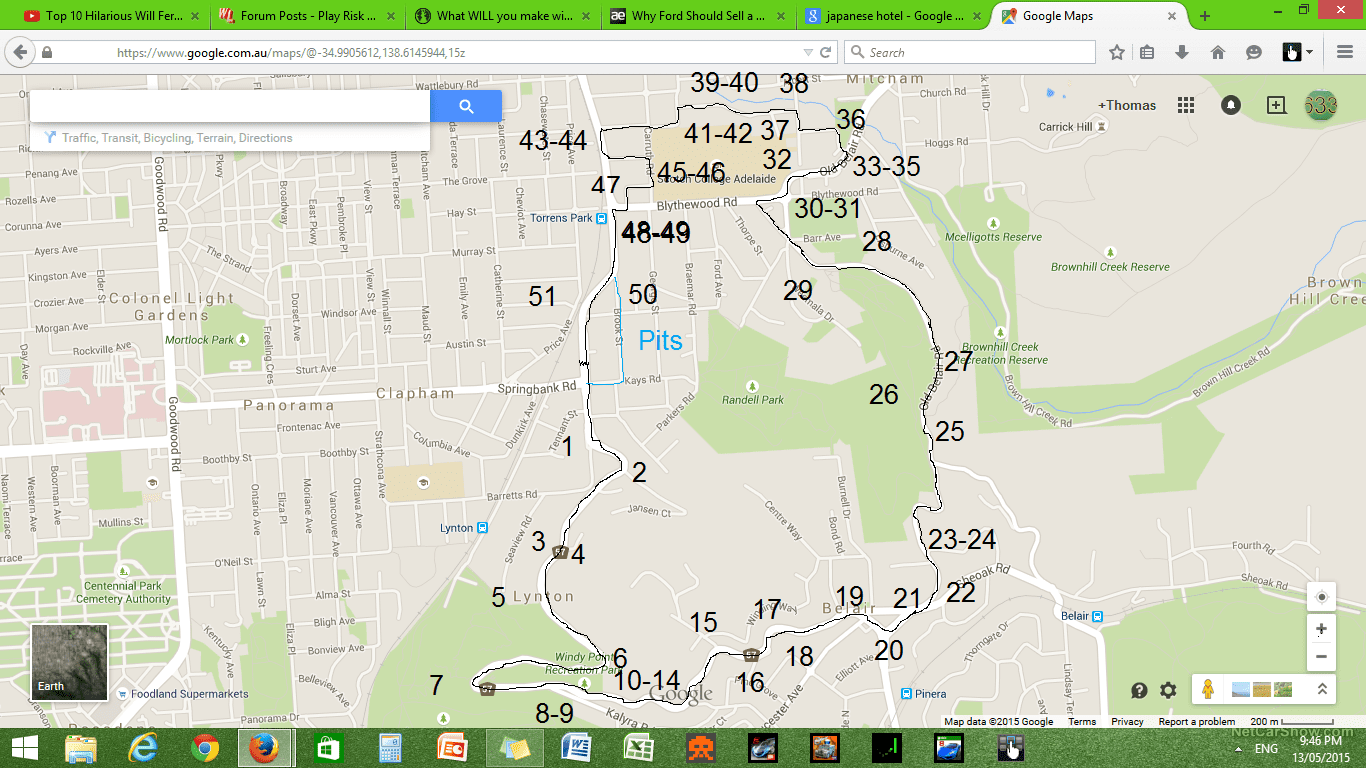Reload the page with the refresh icon
Screen dimensions: 1366x768
pos(826,53)
